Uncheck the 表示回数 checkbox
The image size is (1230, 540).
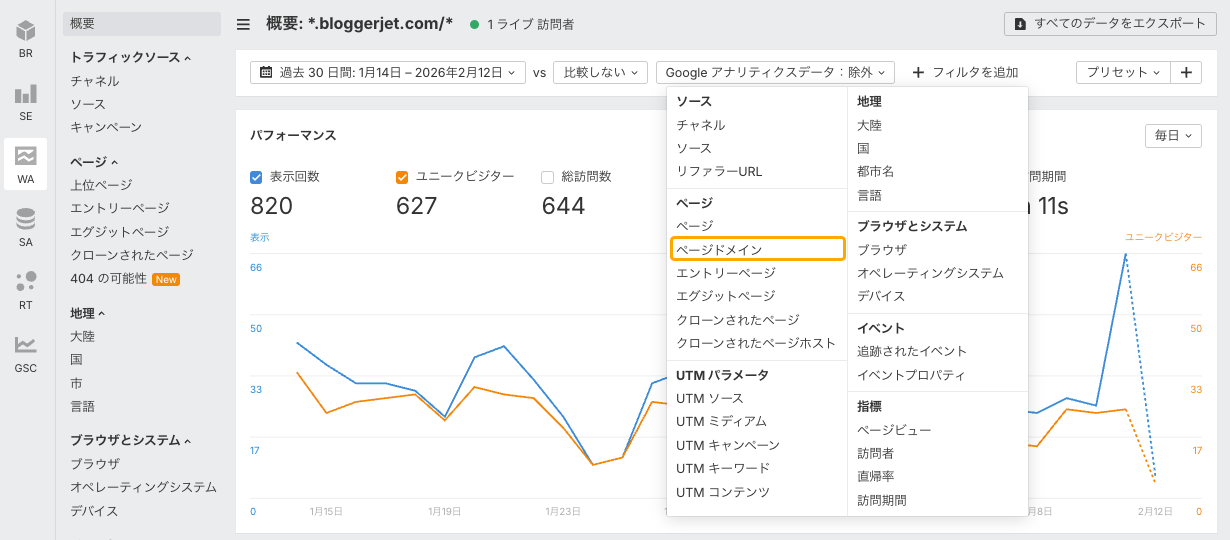point(256,177)
